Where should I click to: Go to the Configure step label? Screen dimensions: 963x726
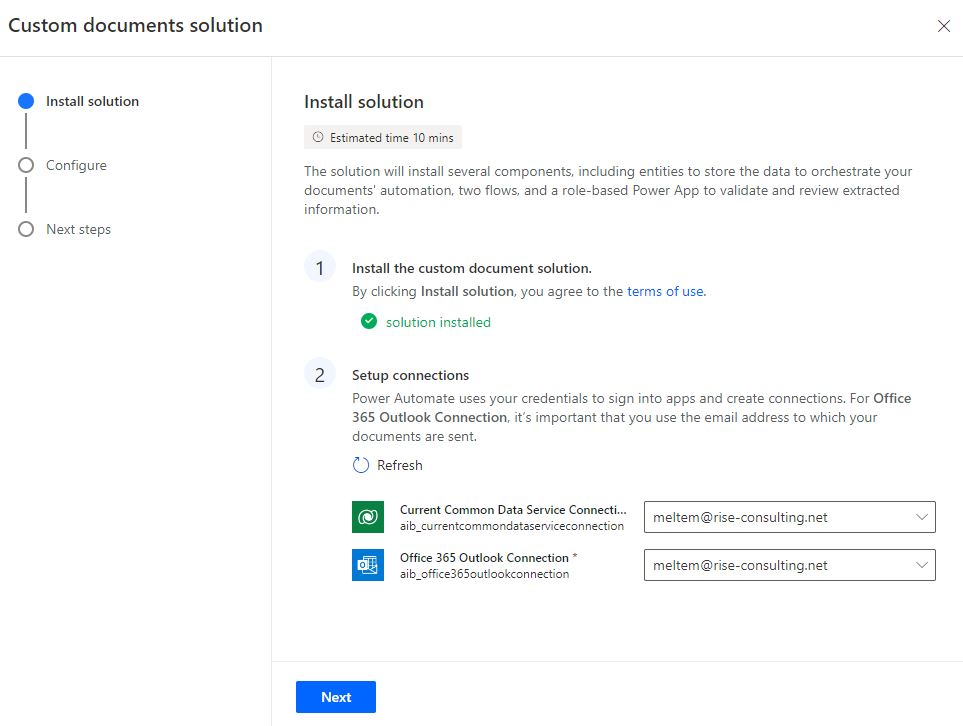coord(76,165)
